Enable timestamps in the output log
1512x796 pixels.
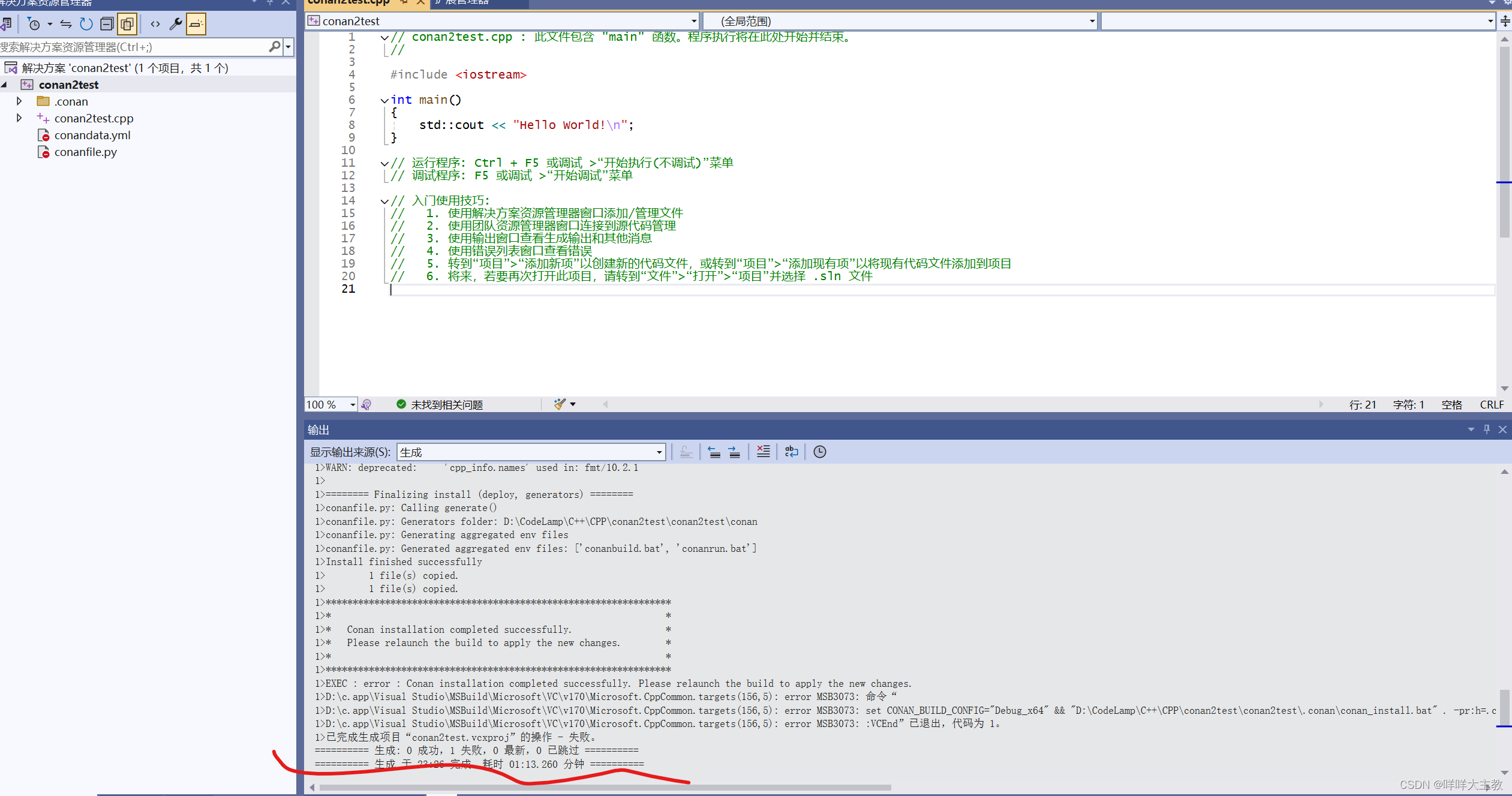click(x=819, y=452)
